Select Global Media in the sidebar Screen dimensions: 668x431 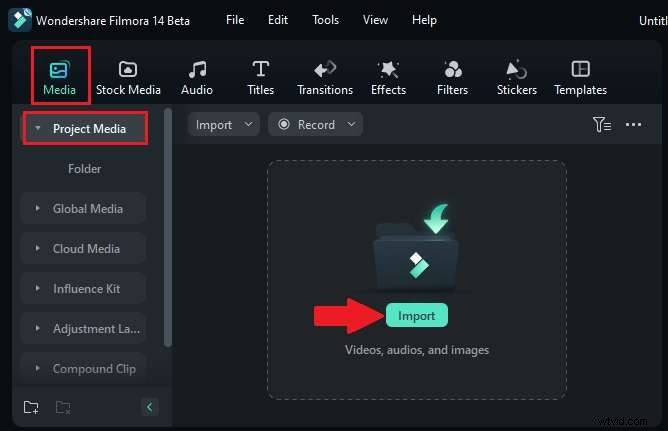(x=84, y=208)
